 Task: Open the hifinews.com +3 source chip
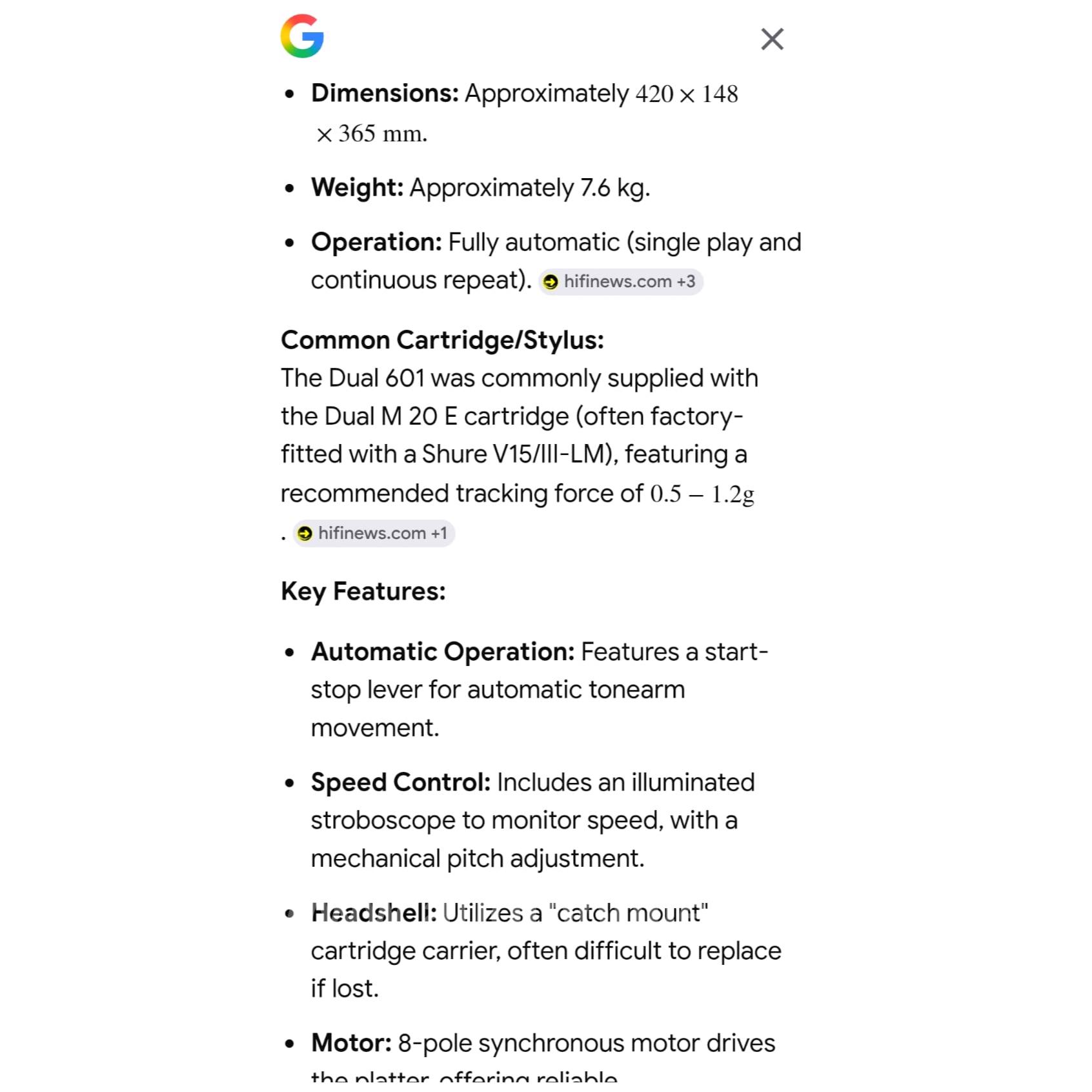pos(621,282)
